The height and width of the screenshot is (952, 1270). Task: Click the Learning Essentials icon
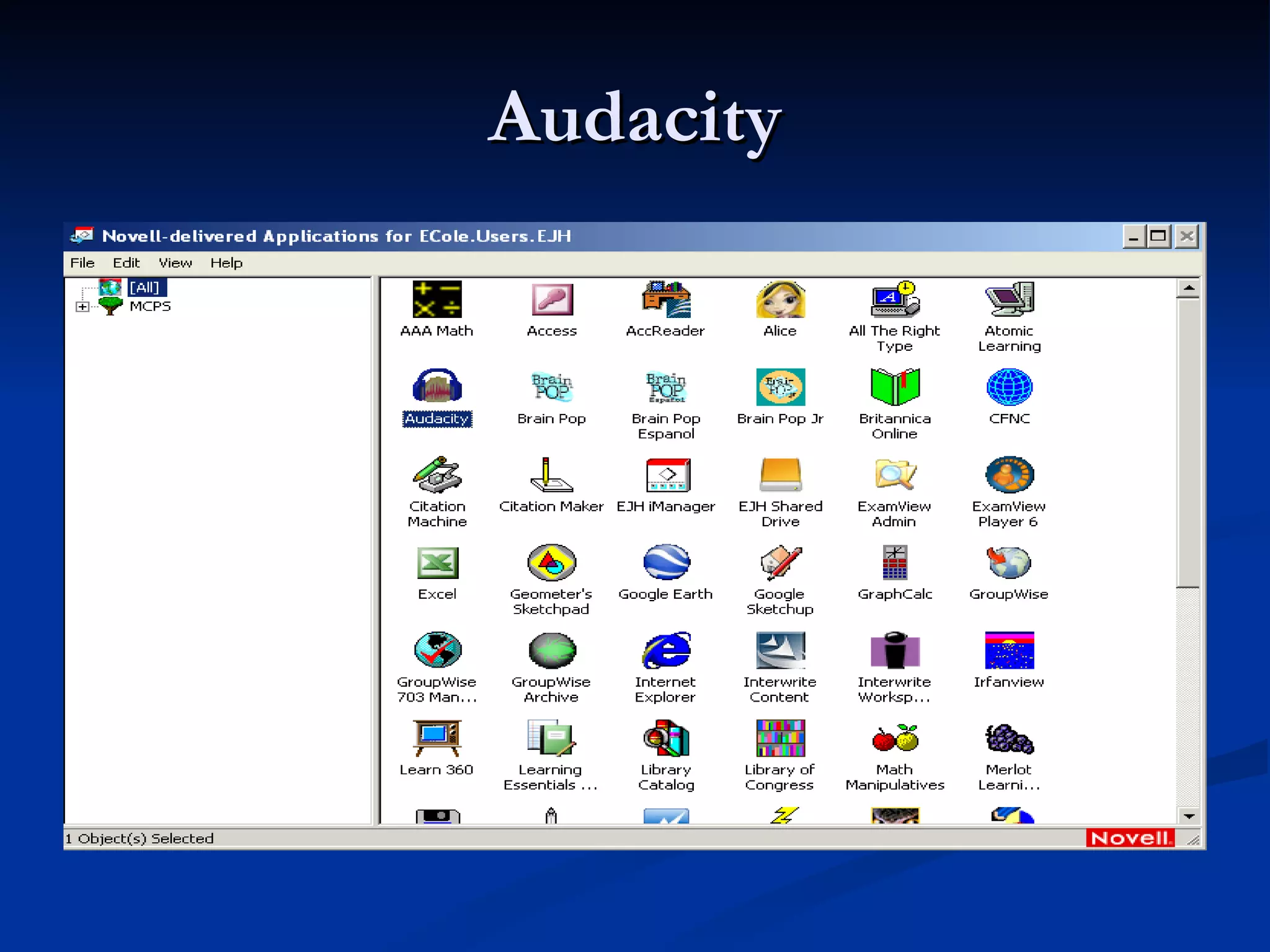click(x=551, y=738)
